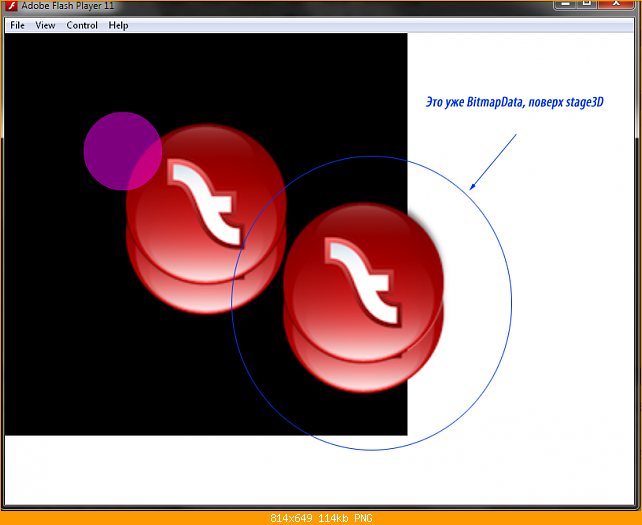This screenshot has height=525, width=642.
Task: Click the 'Adobe Flash Player 11' title text
Action: coord(68,6)
